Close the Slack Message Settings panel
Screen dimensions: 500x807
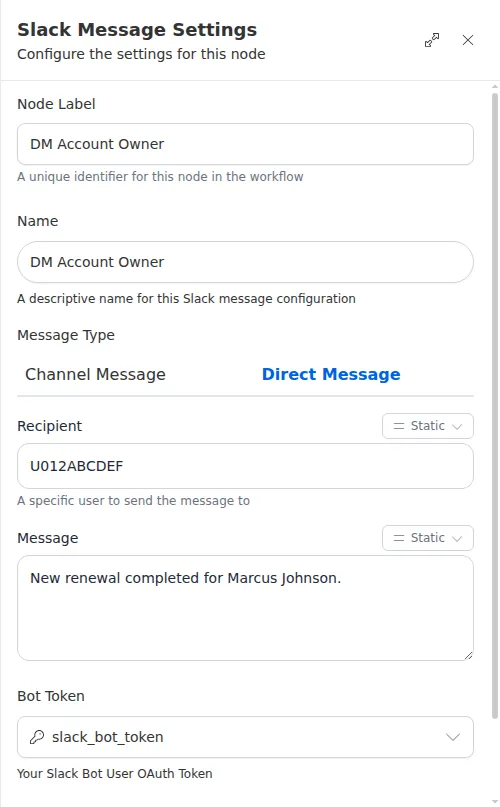click(x=468, y=40)
